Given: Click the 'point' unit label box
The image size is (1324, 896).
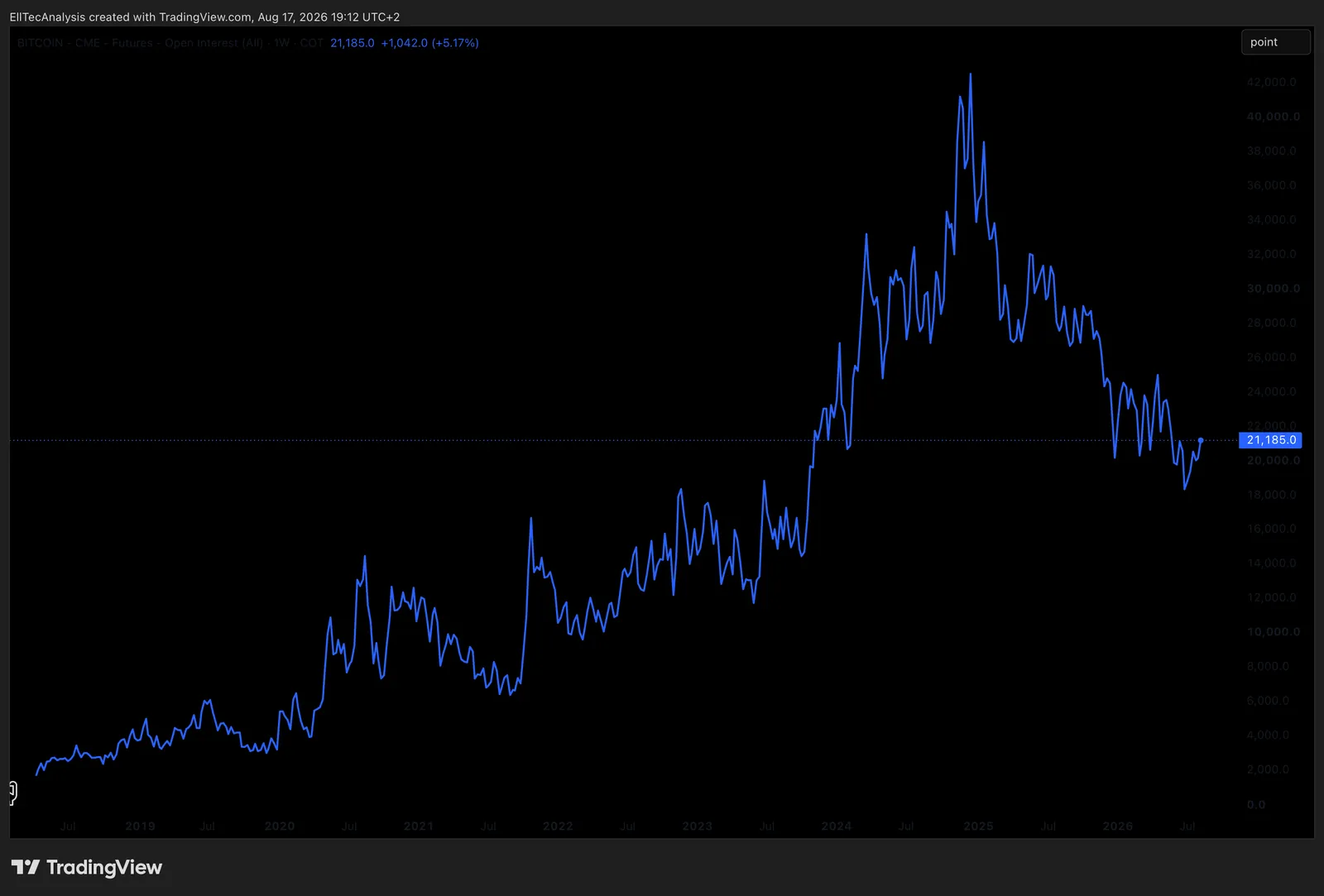Looking at the screenshot, I should tap(1275, 42).
